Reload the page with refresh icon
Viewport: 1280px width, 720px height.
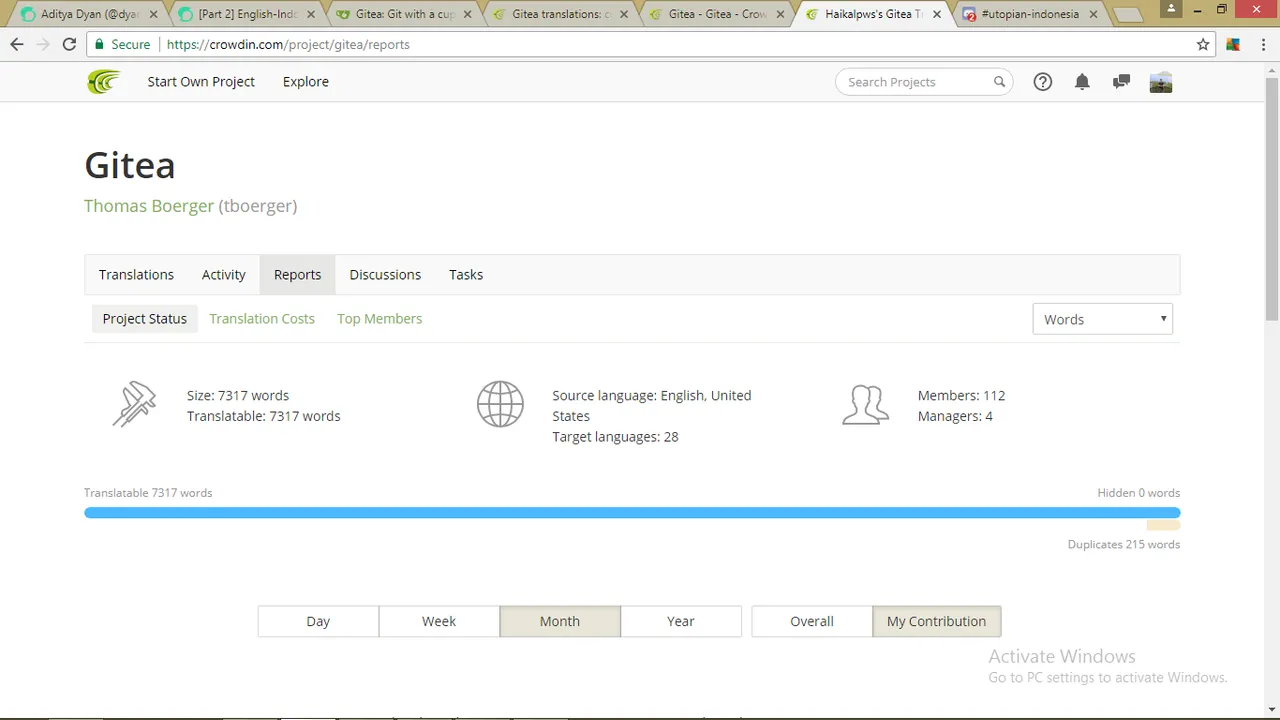69,44
